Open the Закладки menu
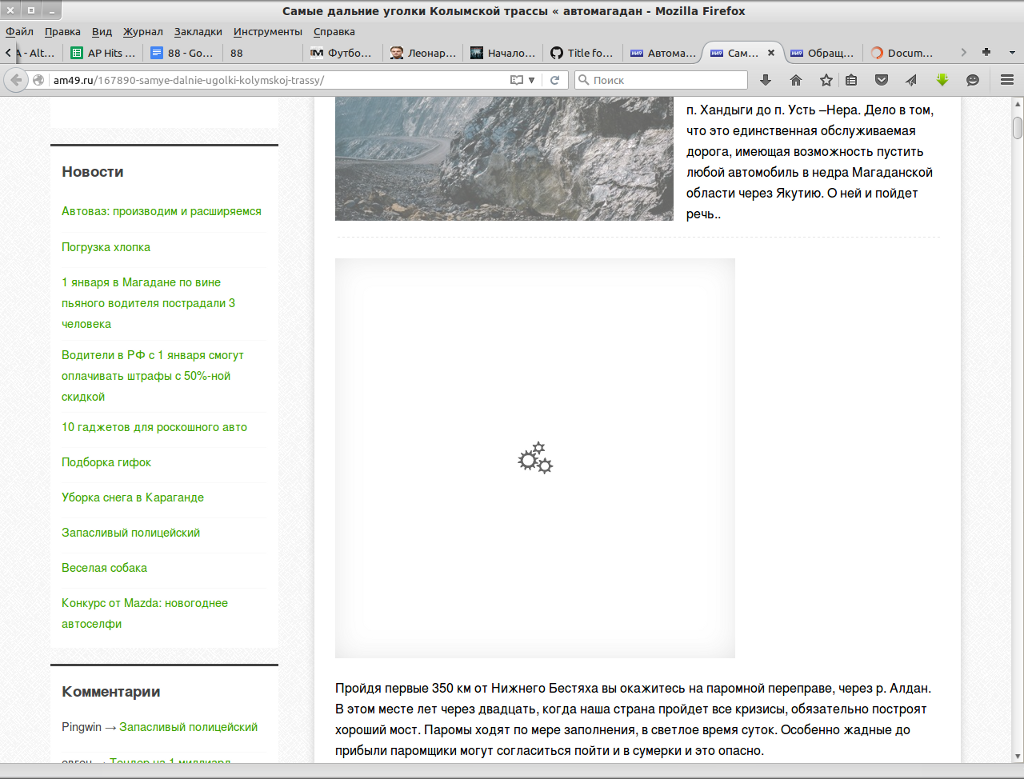 pos(198,31)
